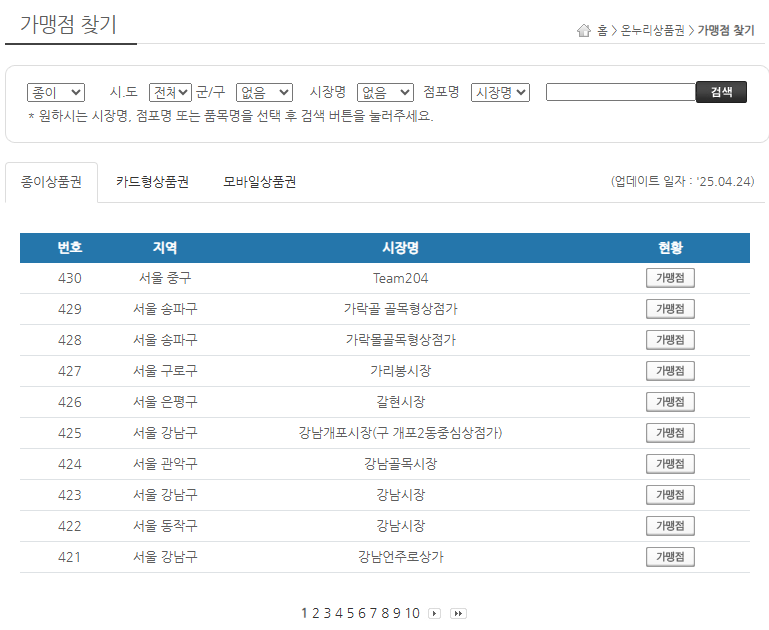Open the 시장명 없음 dropdown
Viewport: 769px width, 630px height.
tap(385, 92)
